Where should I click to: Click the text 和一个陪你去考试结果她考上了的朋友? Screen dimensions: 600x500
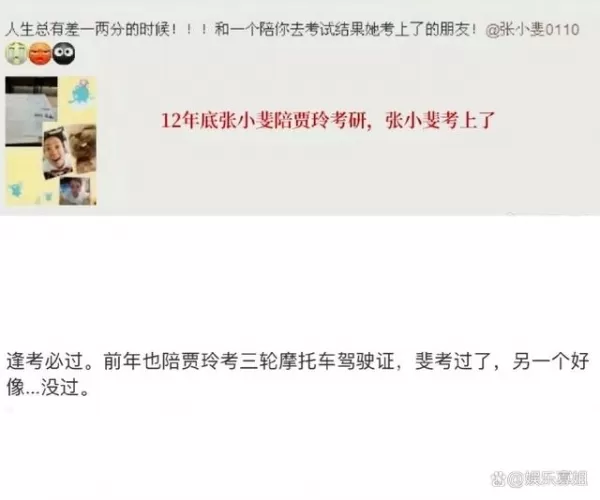[344, 29]
